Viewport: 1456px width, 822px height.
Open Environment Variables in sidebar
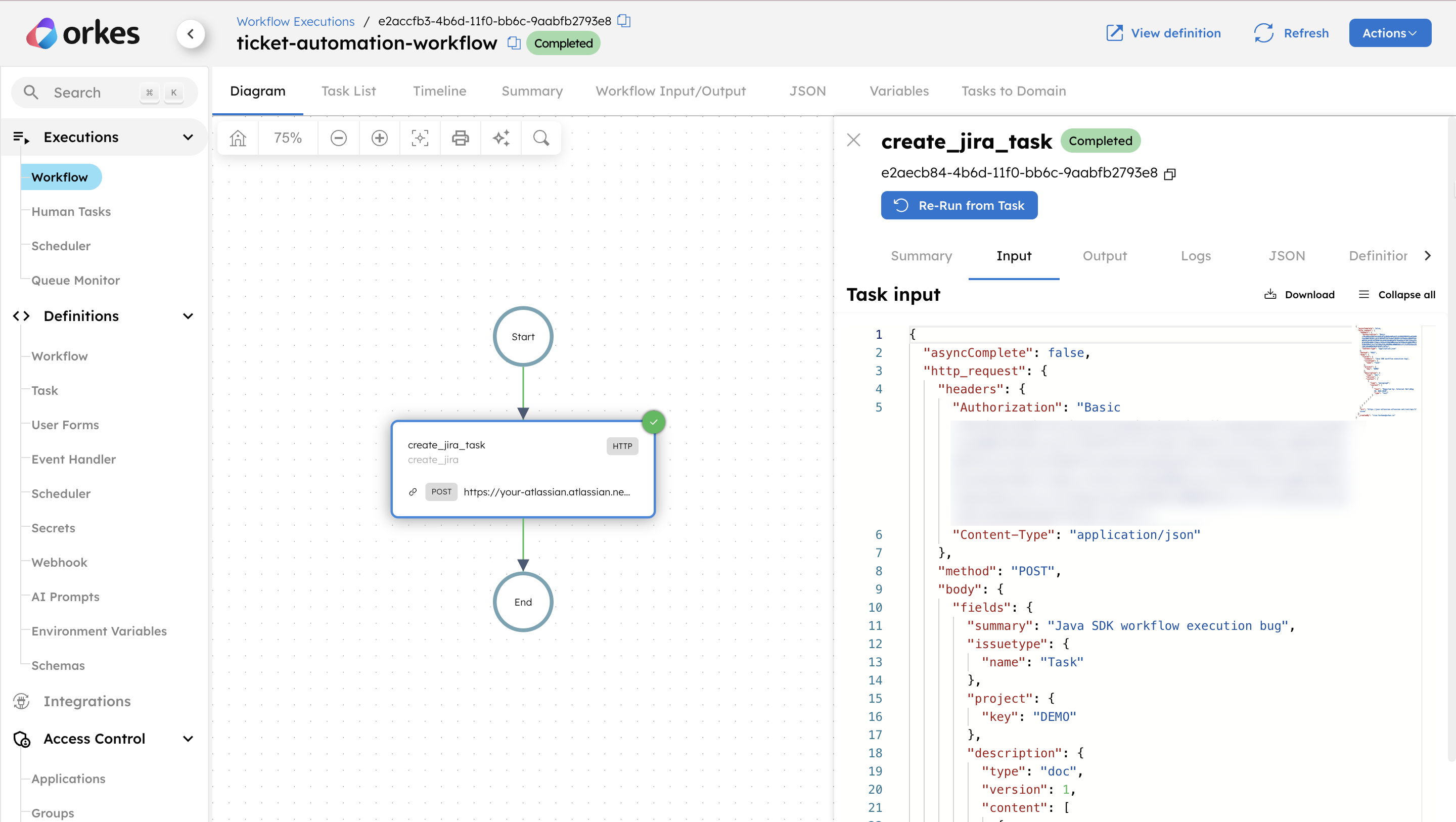tap(99, 631)
